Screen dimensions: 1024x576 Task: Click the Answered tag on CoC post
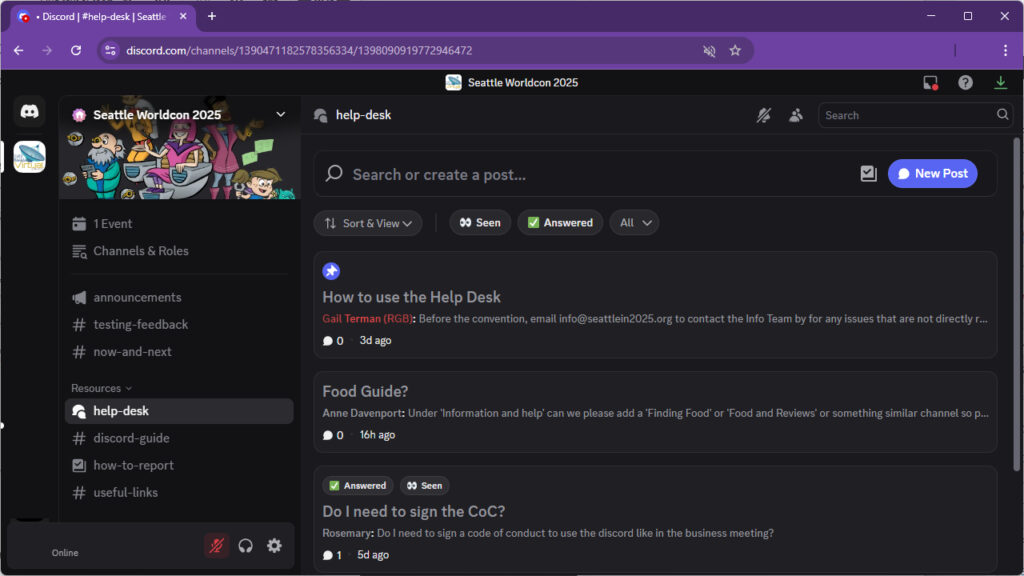[358, 486]
